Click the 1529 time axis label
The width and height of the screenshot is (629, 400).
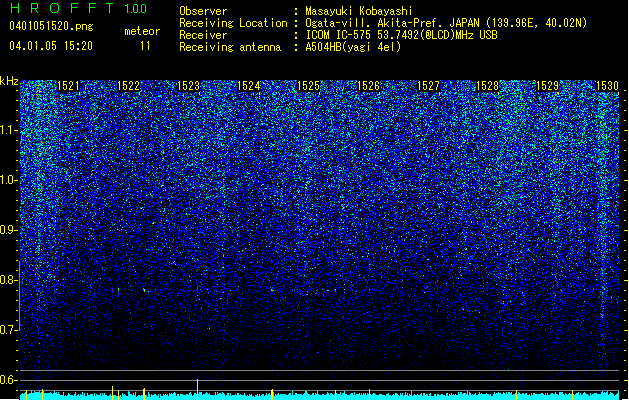(x=548, y=86)
